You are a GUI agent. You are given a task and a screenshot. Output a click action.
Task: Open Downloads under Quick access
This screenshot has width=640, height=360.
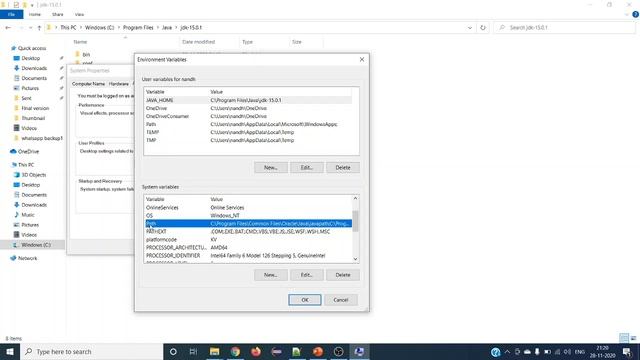point(34,68)
